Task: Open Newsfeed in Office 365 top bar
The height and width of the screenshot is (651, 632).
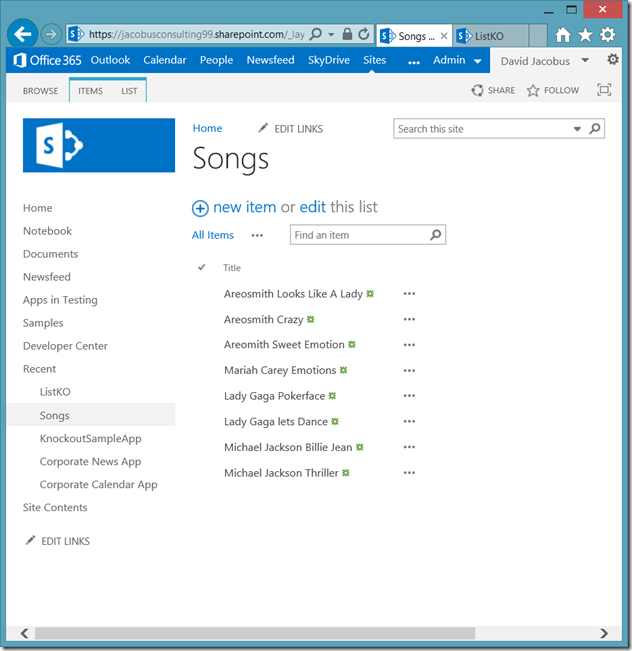Action: point(270,60)
